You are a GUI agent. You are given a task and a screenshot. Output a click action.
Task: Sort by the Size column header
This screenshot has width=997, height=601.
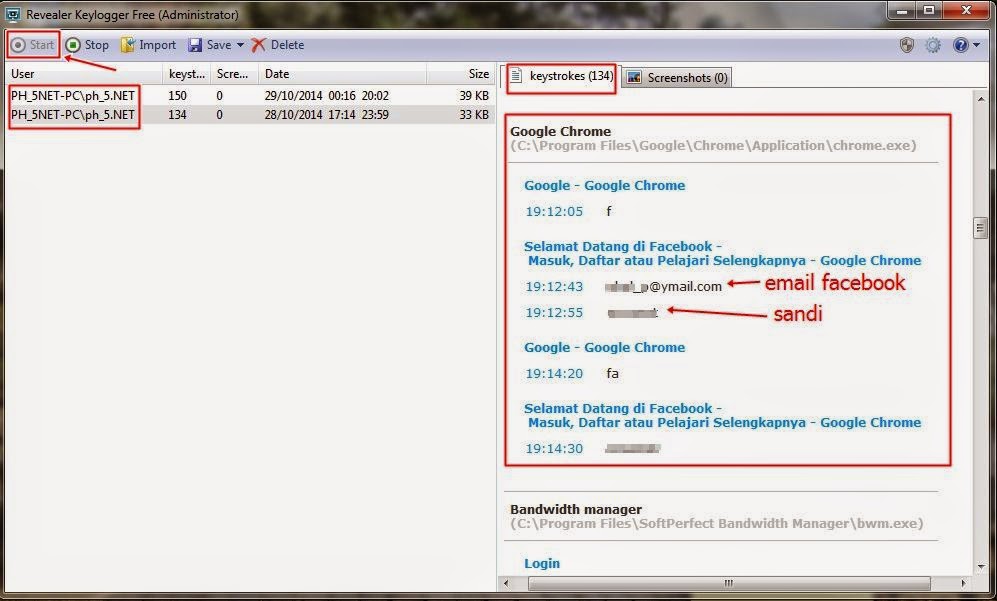point(460,74)
